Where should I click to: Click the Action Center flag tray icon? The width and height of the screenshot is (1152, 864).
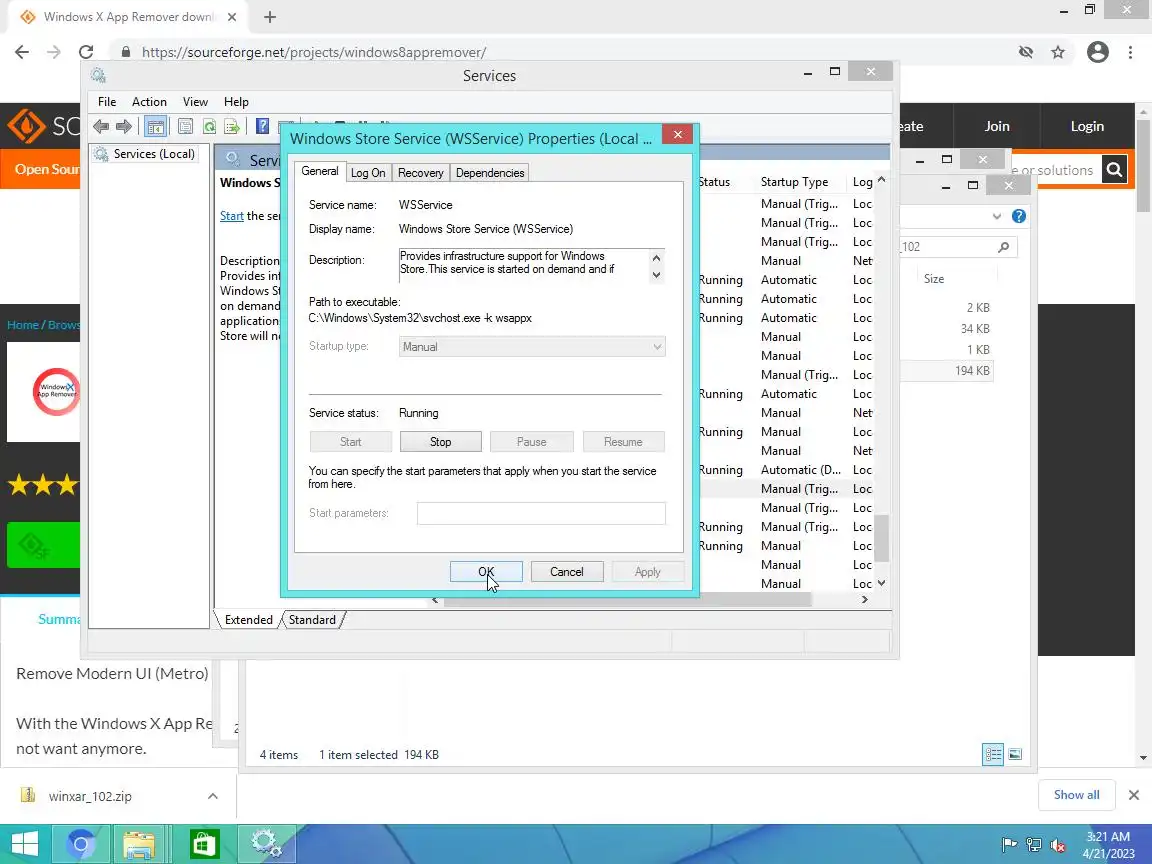(x=1009, y=845)
